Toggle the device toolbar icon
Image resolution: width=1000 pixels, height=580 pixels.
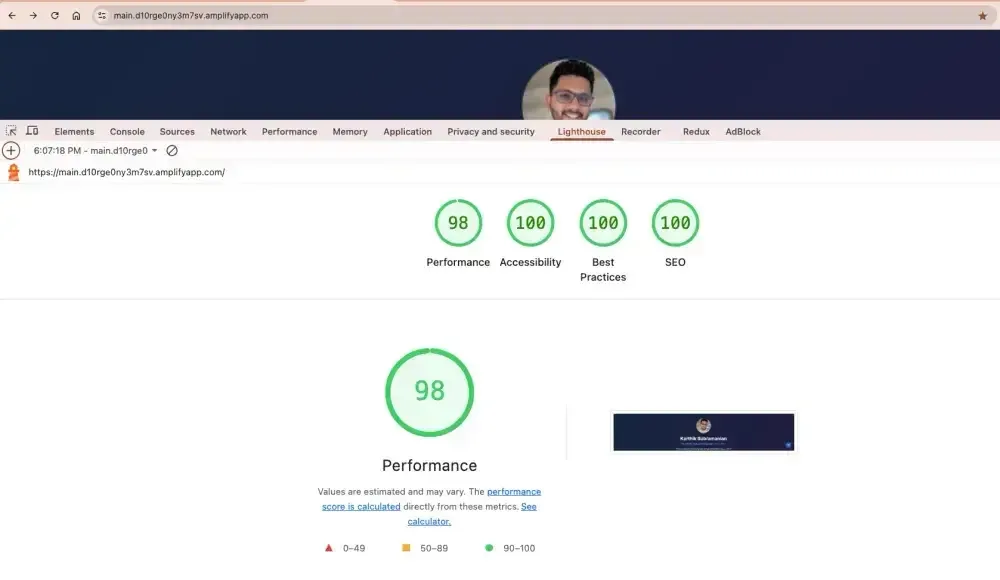[x=32, y=131]
